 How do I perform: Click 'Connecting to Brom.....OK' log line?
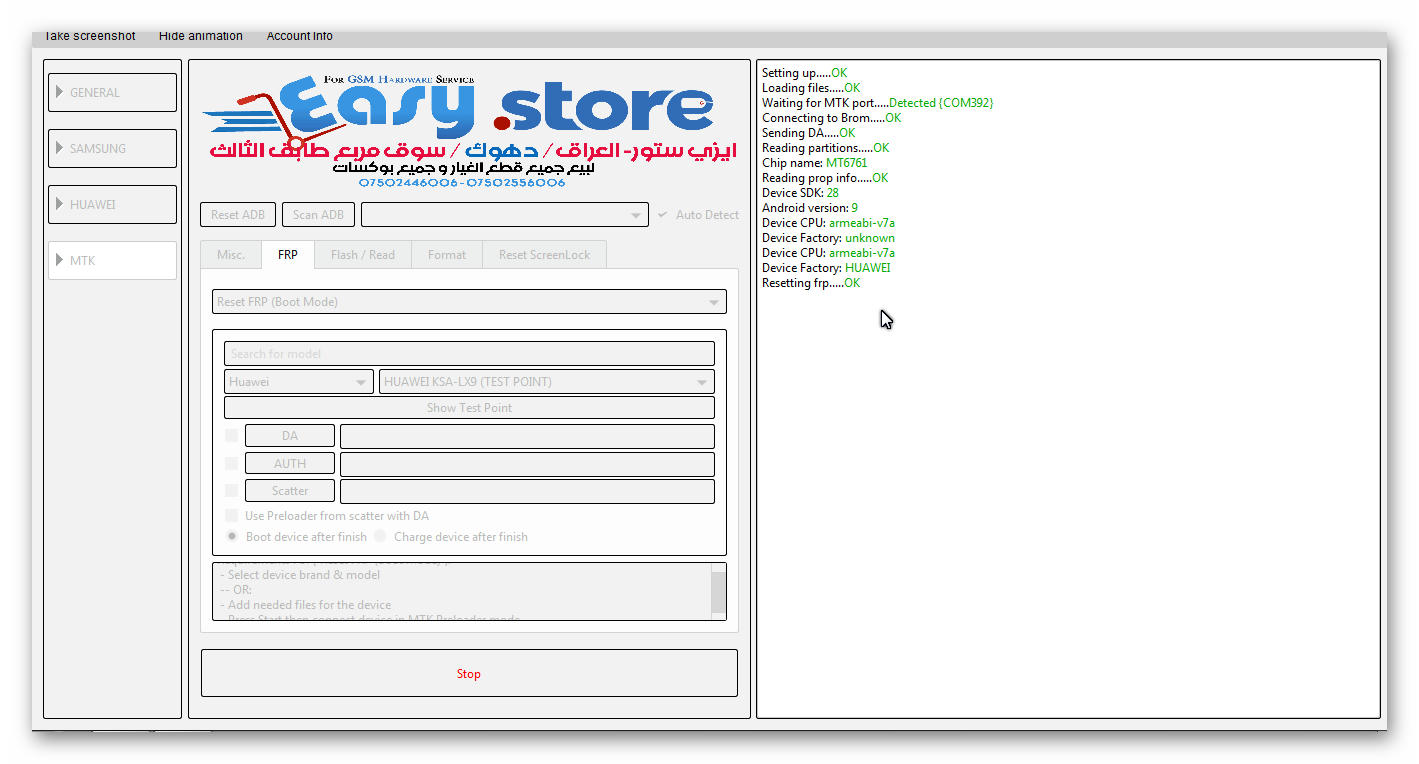click(831, 118)
